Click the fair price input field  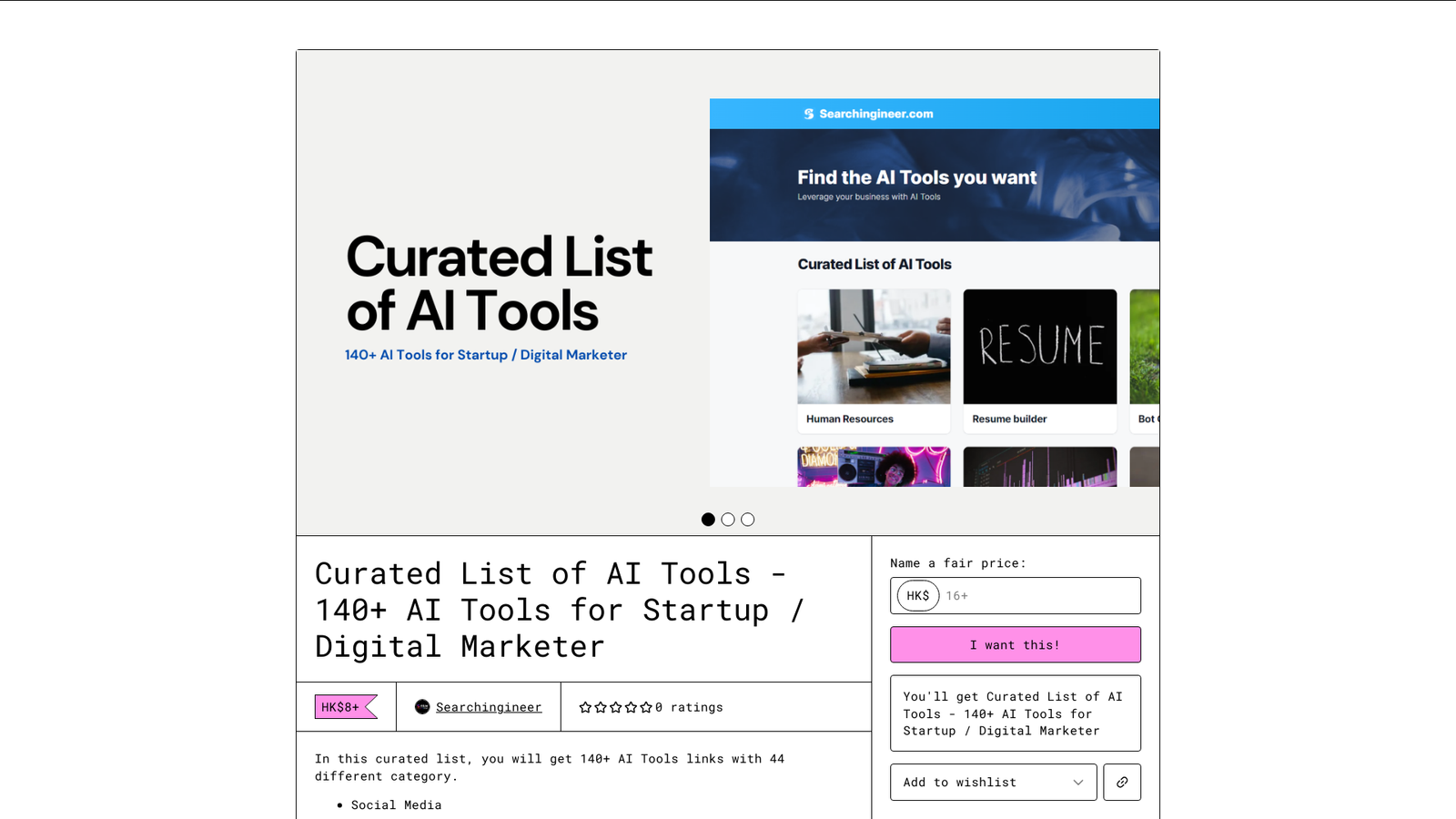(1016, 596)
